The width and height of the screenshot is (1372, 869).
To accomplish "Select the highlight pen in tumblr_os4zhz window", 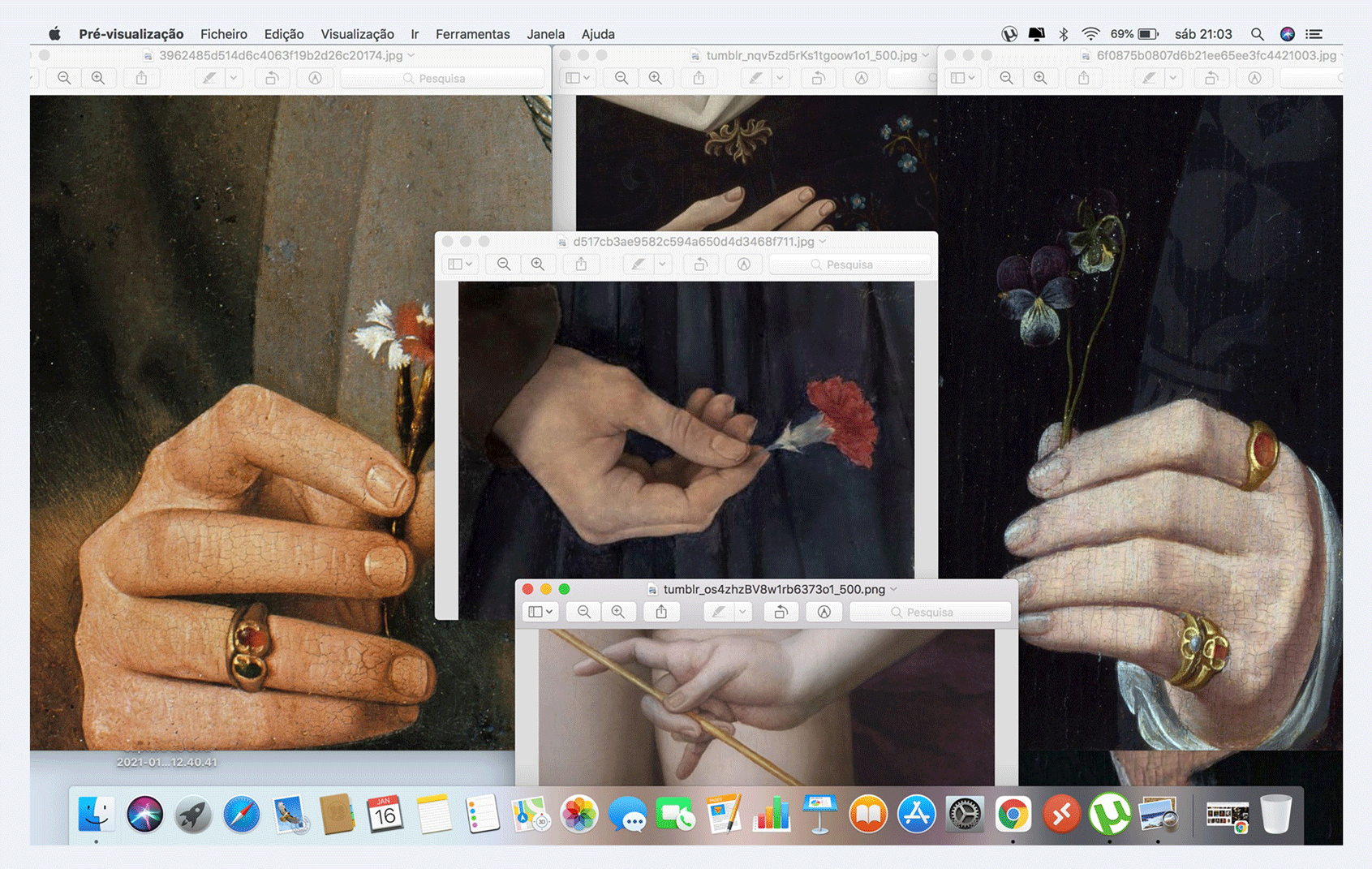I will click(x=719, y=612).
